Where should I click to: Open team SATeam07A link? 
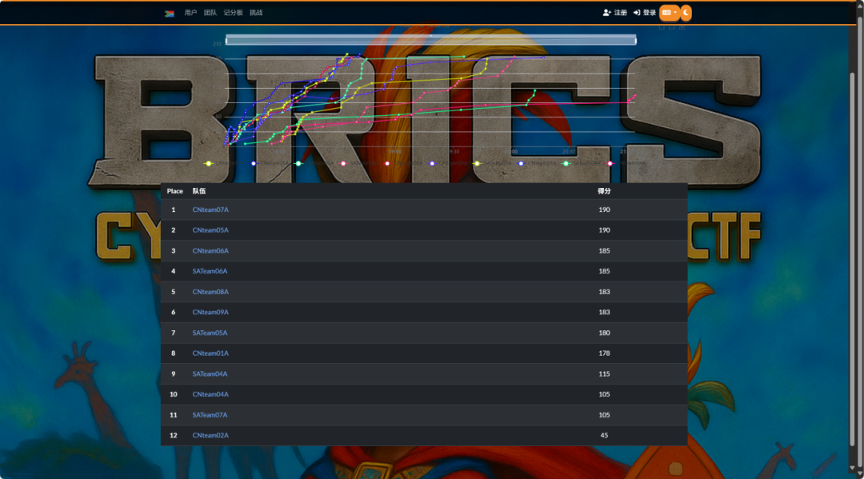pyautogui.click(x=209, y=415)
